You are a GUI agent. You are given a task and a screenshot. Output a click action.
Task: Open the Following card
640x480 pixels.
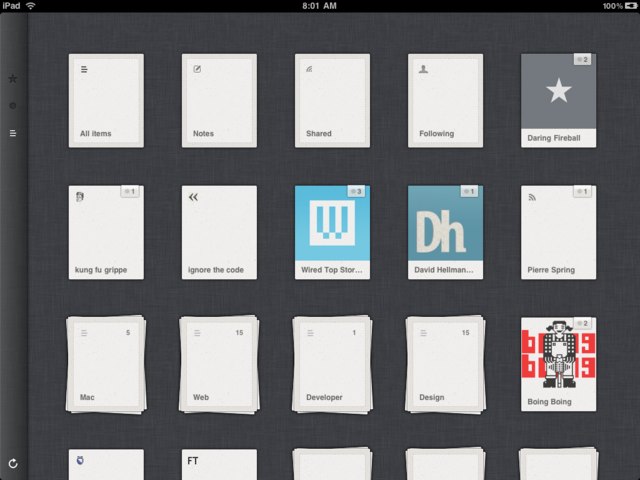click(x=445, y=100)
